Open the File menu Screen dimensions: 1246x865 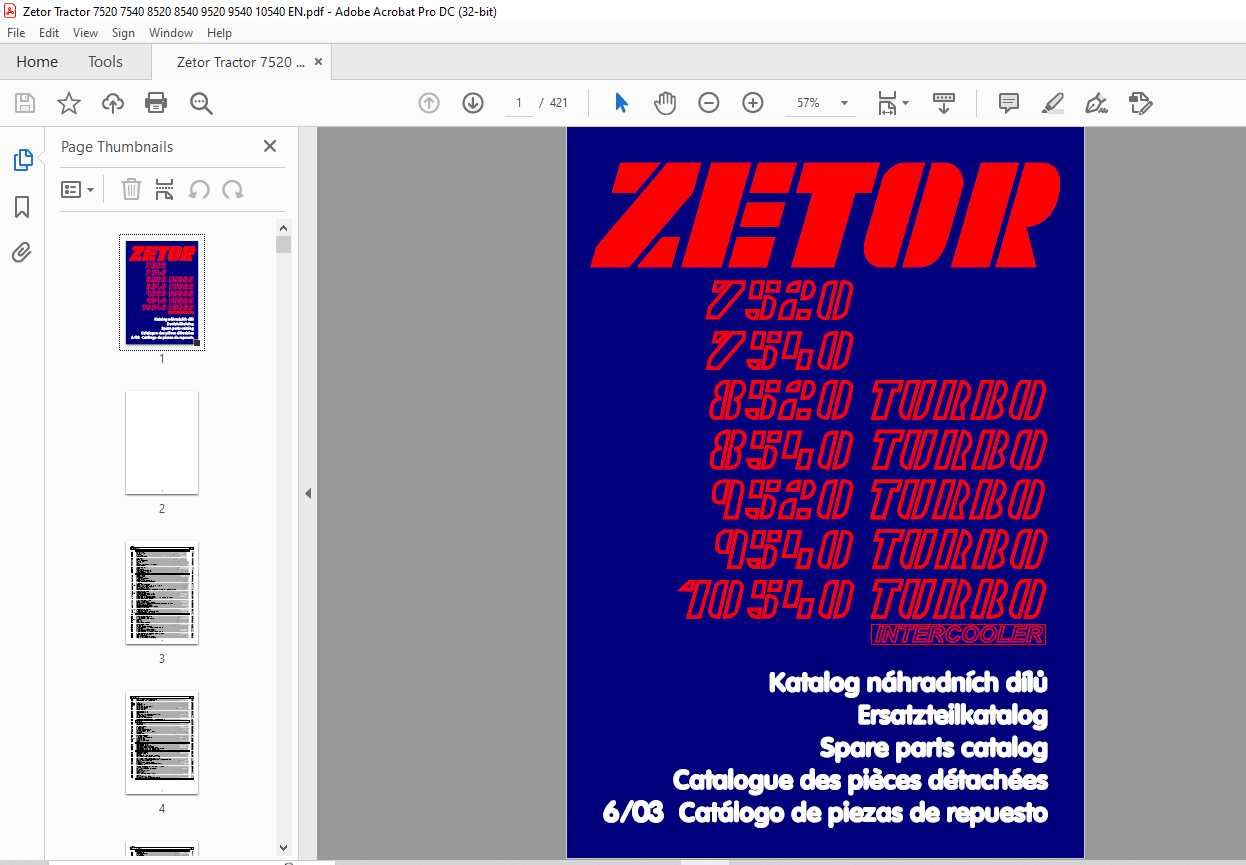pos(16,33)
